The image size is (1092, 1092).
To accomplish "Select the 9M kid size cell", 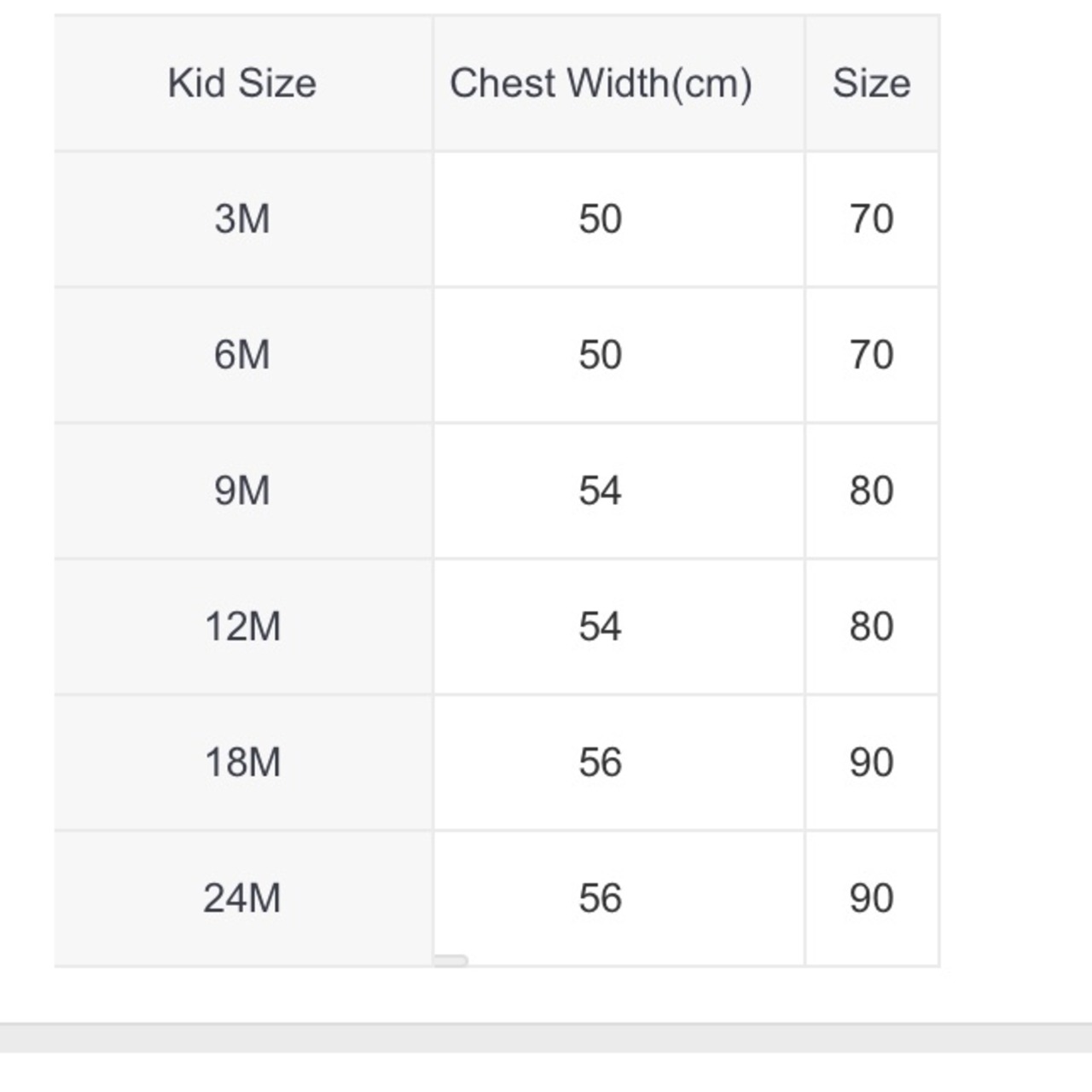I will point(242,491).
